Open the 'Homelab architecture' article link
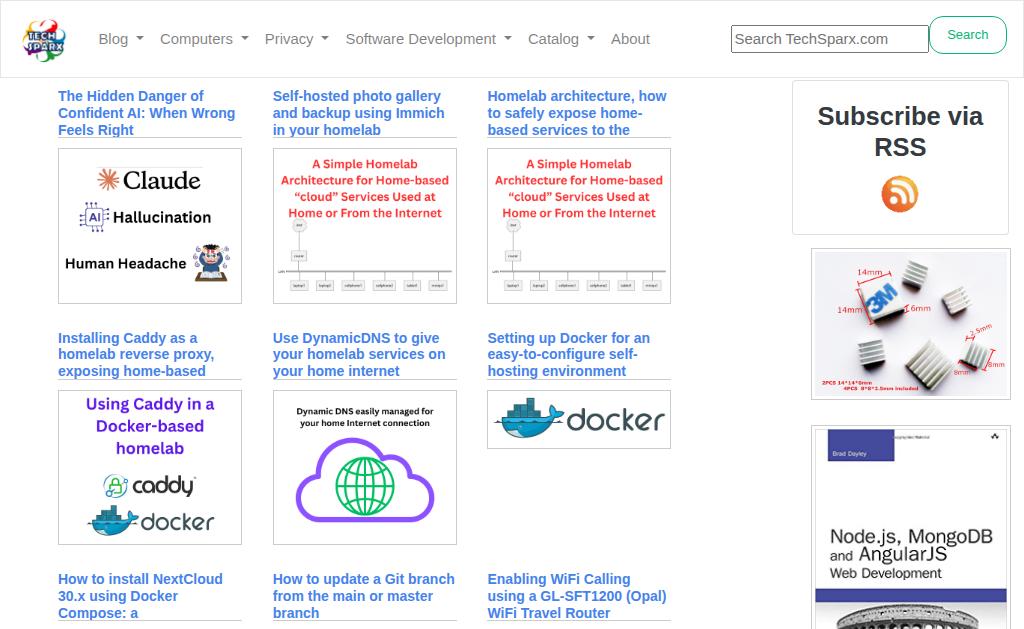This screenshot has height=629, width=1024. click(x=577, y=113)
